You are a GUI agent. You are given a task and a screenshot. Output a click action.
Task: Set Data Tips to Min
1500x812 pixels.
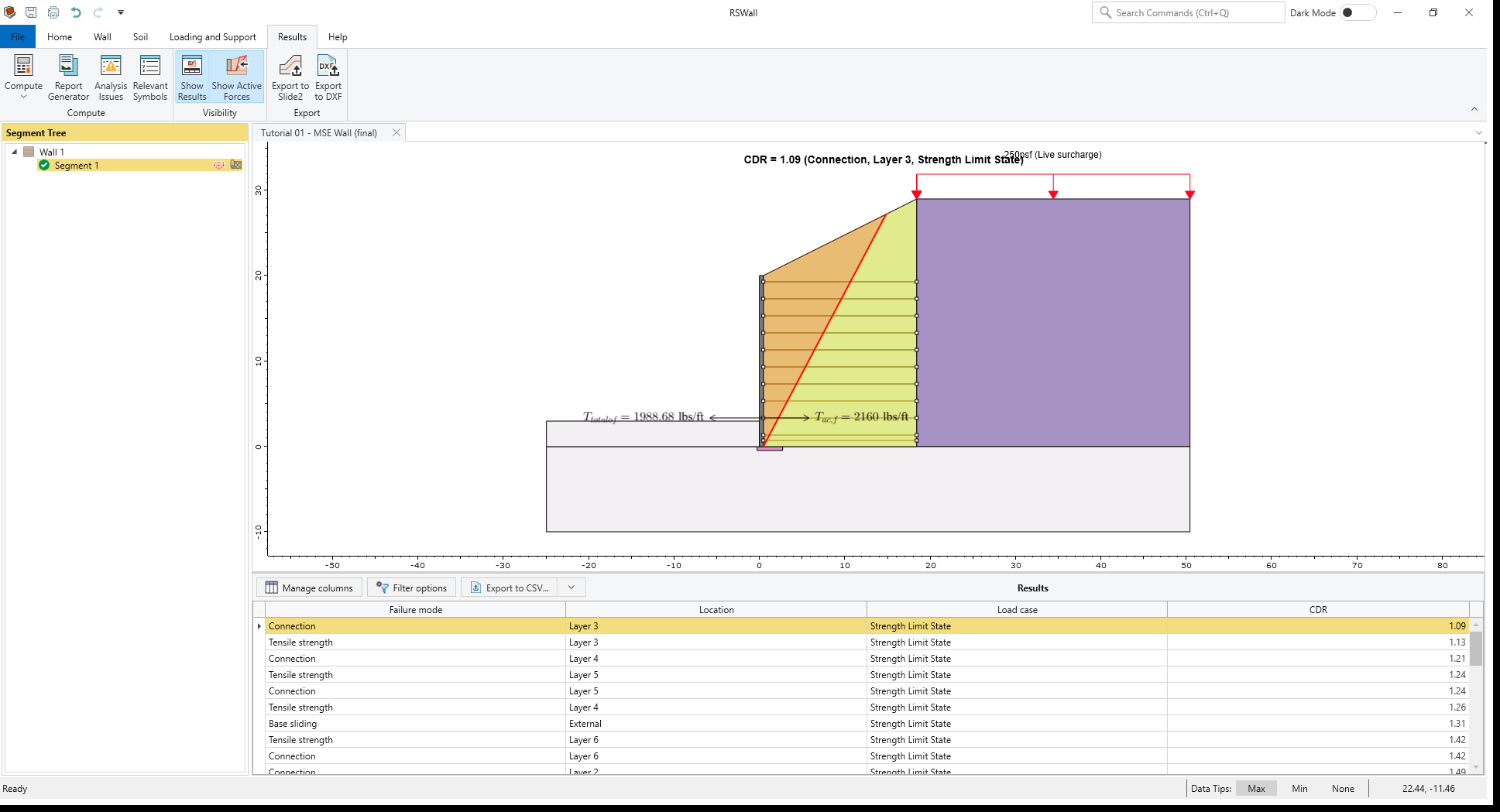(x=1299, y=788)
